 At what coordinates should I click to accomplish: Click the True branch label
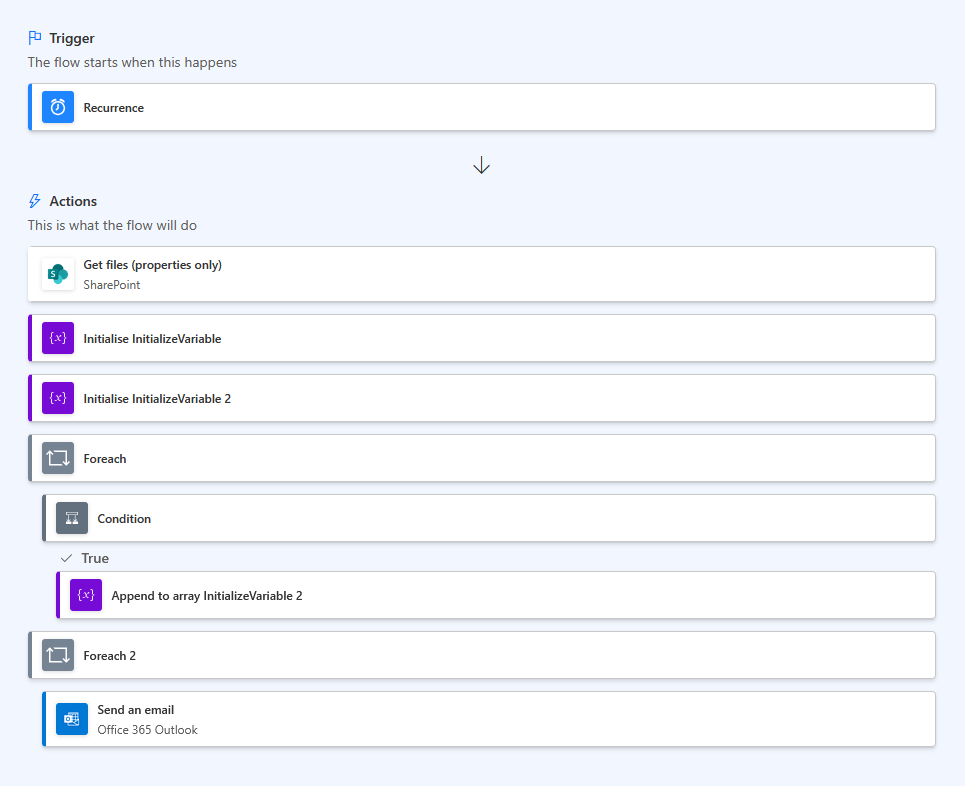(95, 558)
